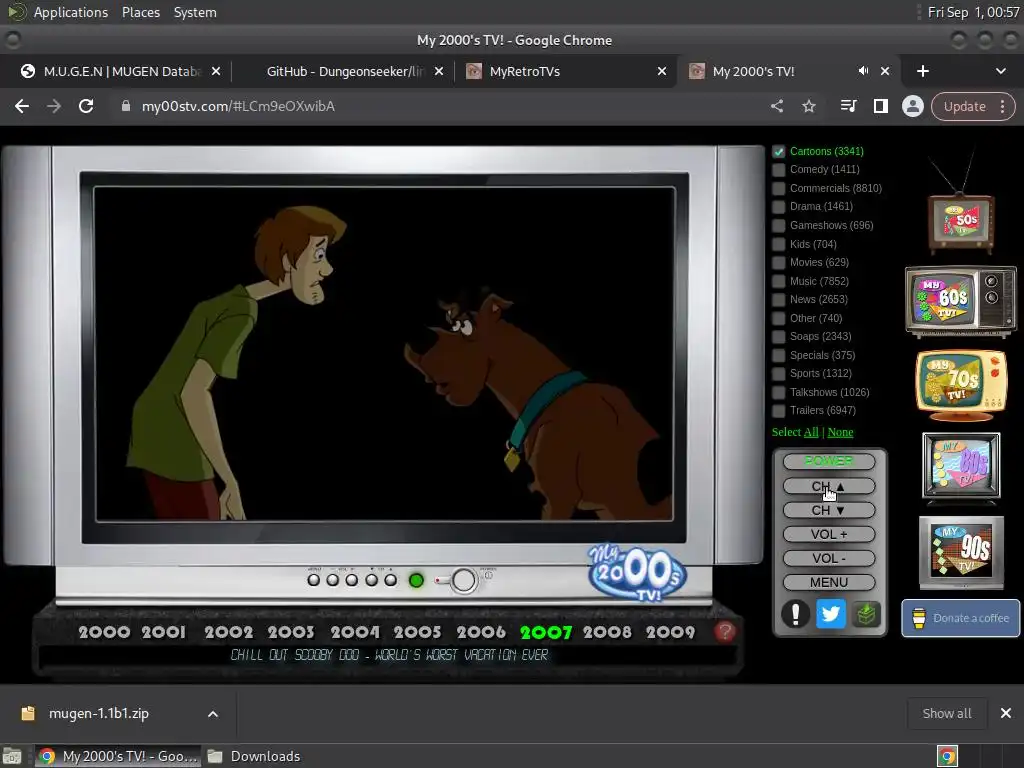Viewport: 1024px width, 768px height.
Task: Select the year 2000
Action: coord(104,632)
